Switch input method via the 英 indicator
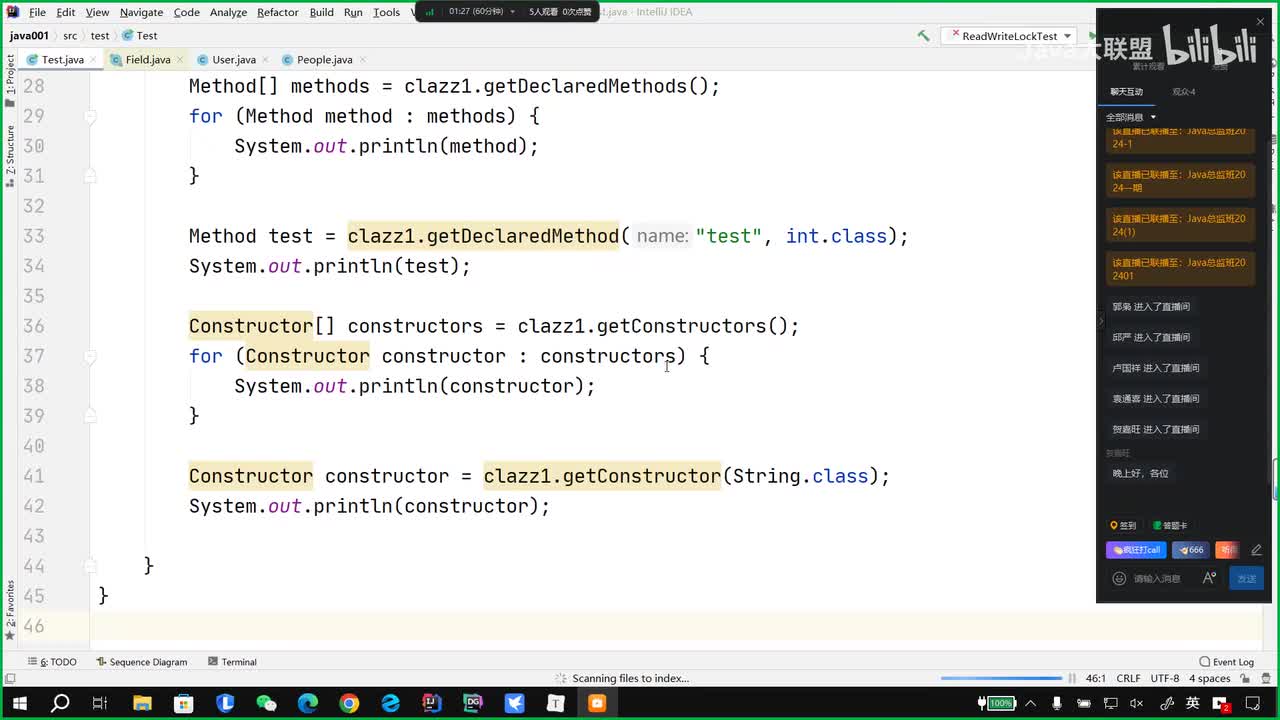Image resolution: width=1280 pixels, height=720 pixels. pyautogui.click(x=1192, y=703)
